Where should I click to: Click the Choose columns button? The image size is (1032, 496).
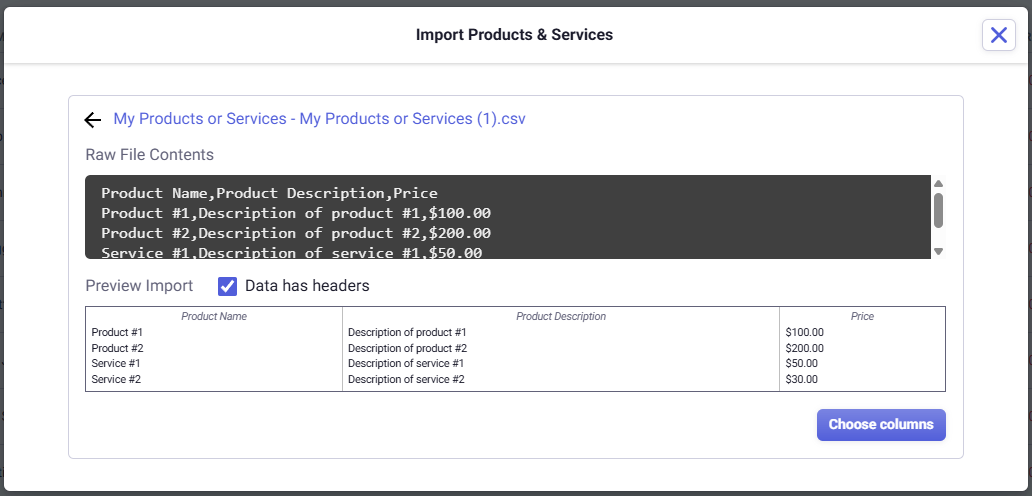(x=880, y=424)
